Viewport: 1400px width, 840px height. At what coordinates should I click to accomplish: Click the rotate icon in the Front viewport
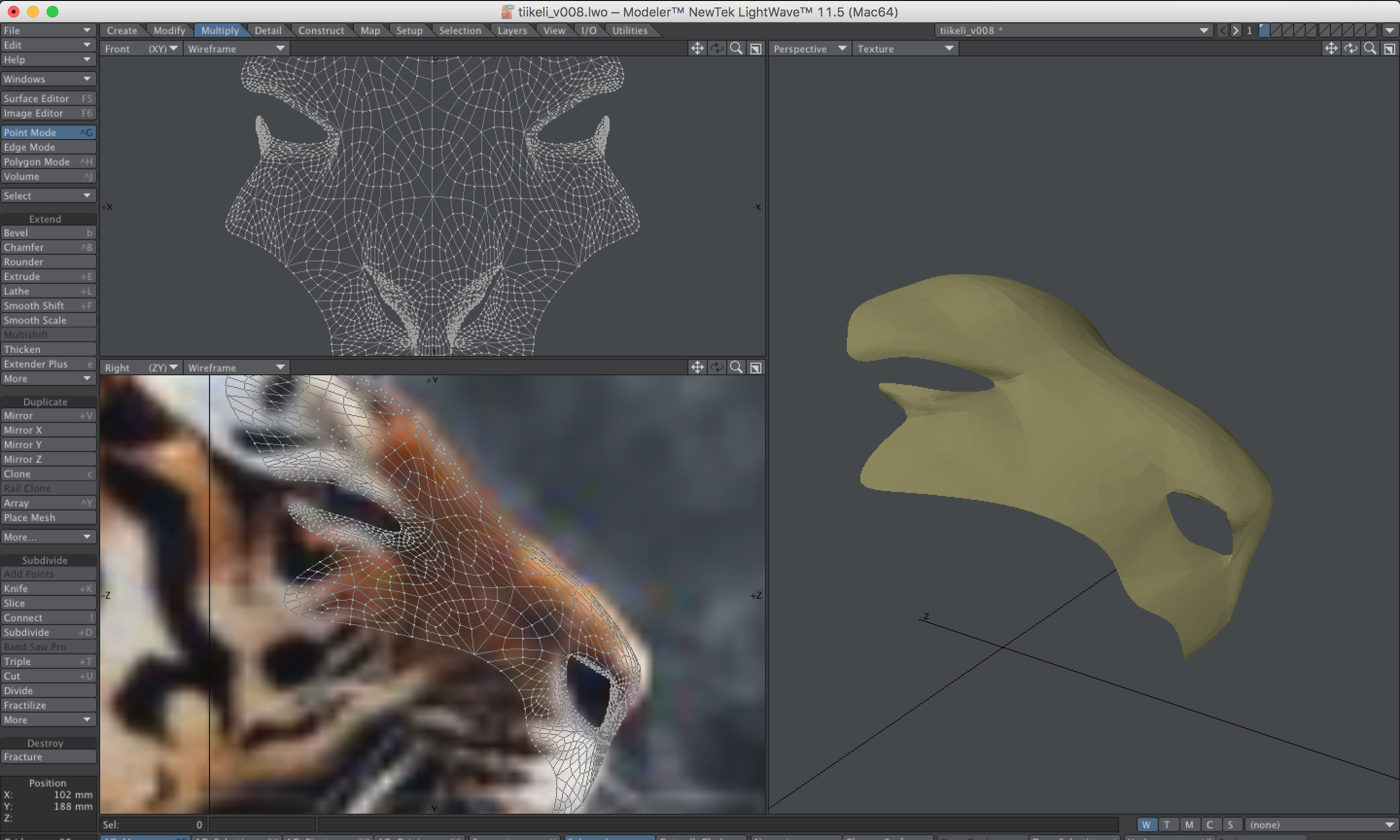[x=717, y=49]
